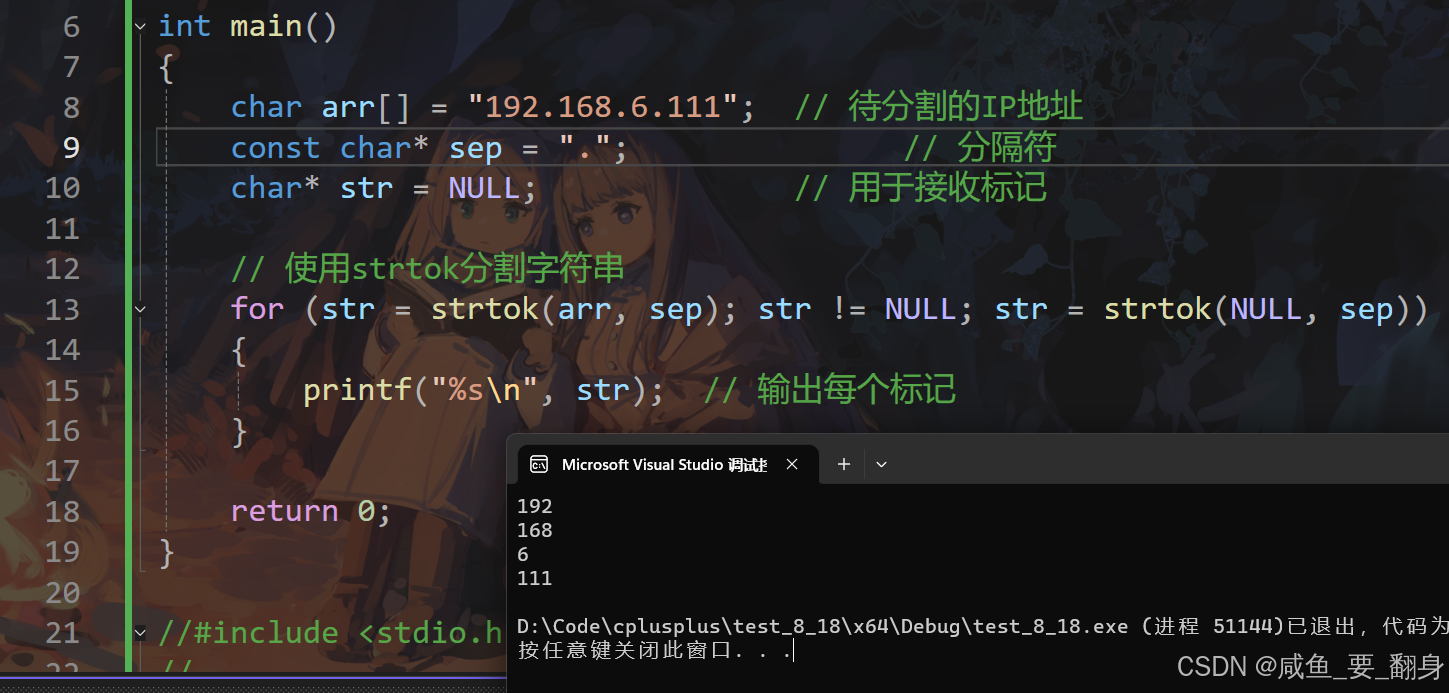
Task: Click the return keyword on line 18
Action: point(285,511)
